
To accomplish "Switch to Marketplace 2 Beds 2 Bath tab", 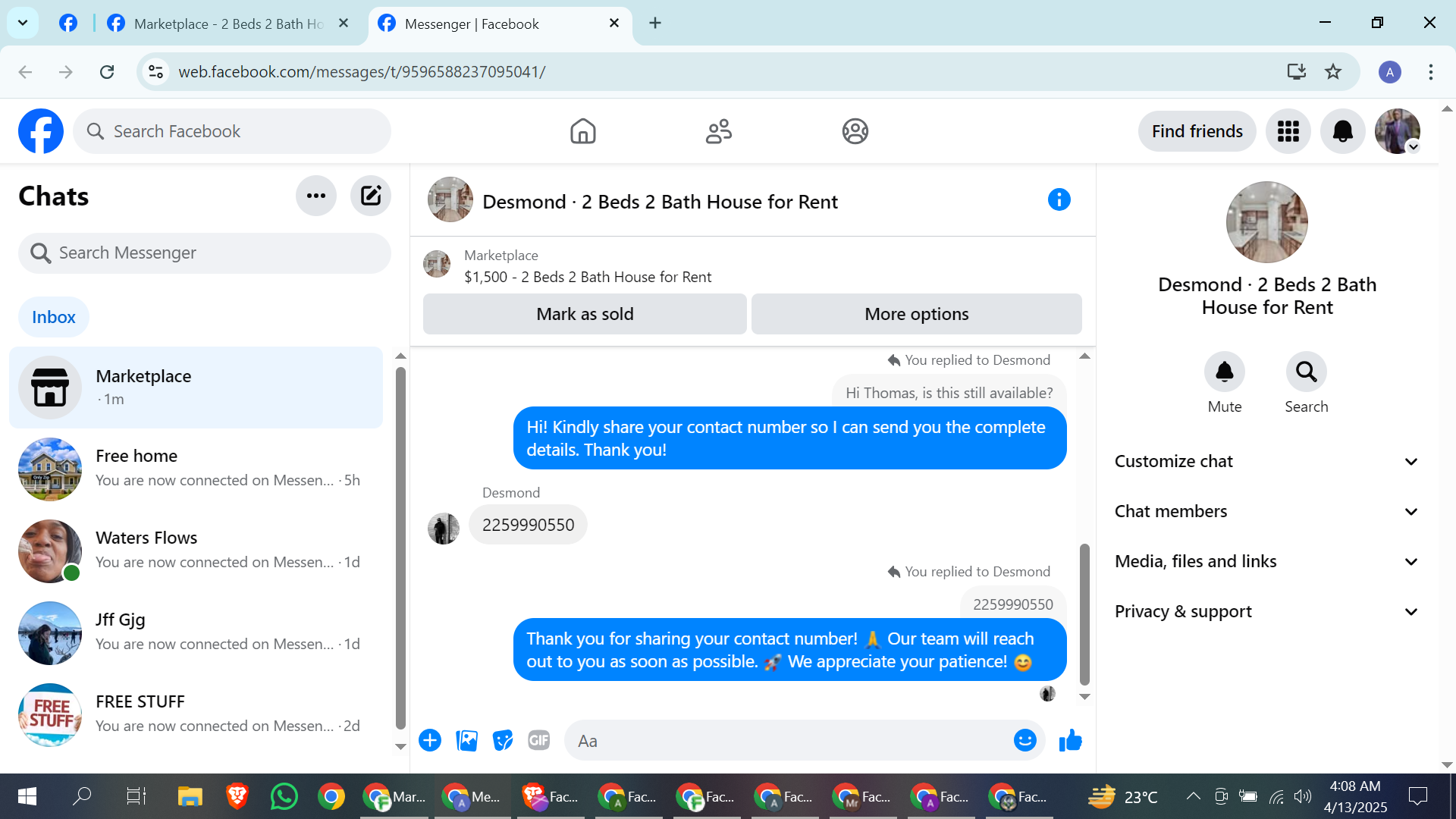I will pos(230,24).
